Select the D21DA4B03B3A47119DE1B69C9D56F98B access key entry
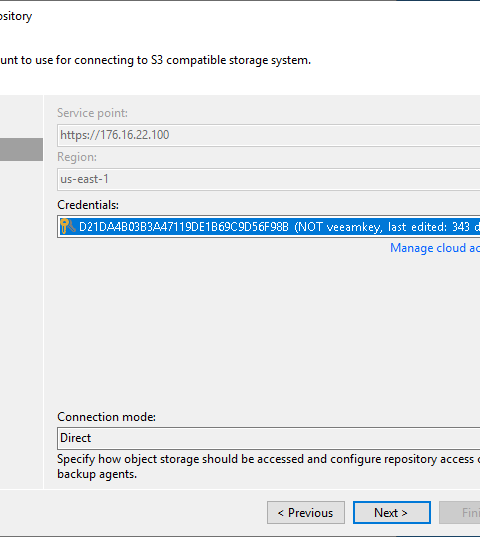This screenshot has height=537, width=480. click(184, 227)
